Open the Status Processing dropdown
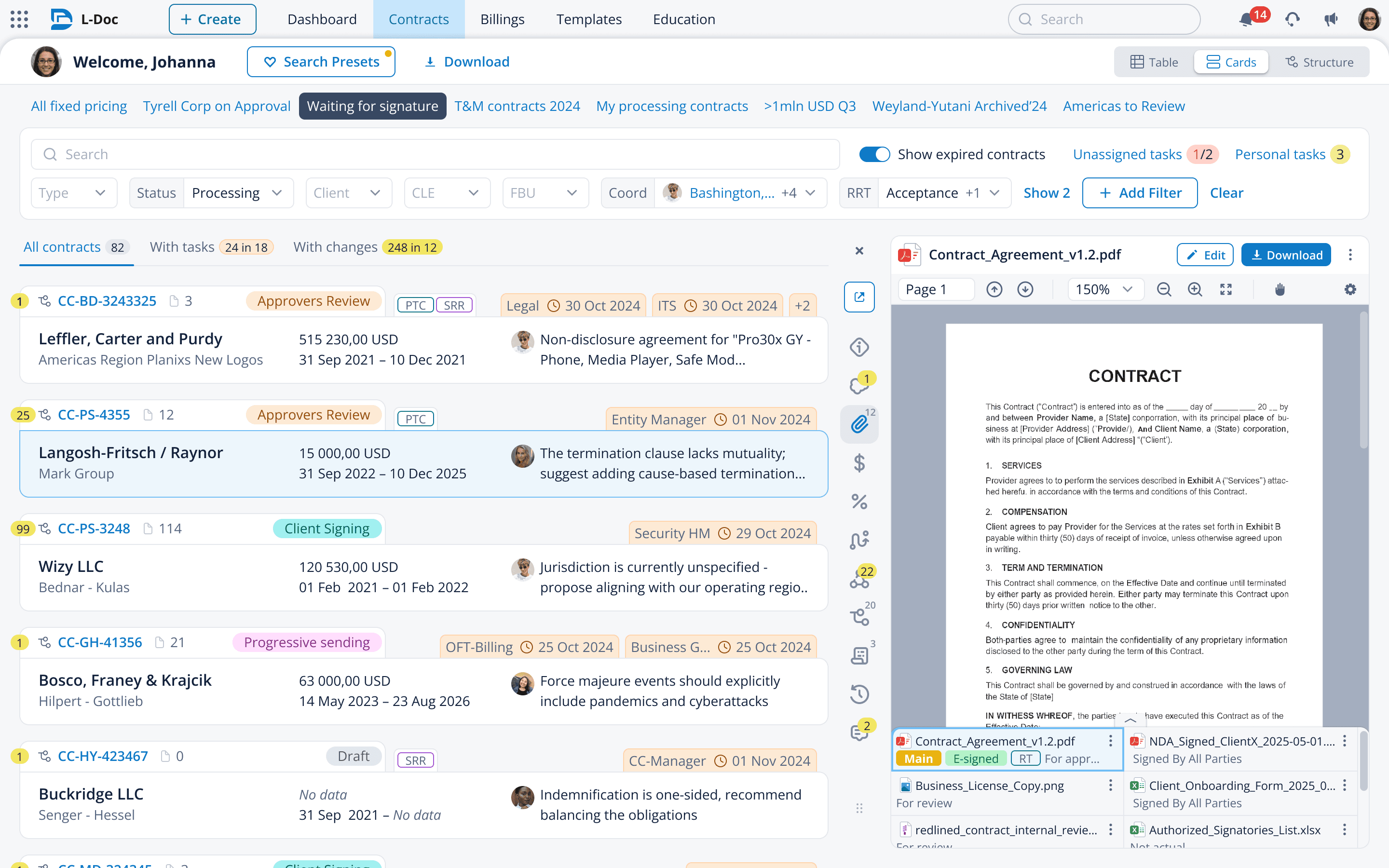The image size is (1389, 868). point(236,193)
